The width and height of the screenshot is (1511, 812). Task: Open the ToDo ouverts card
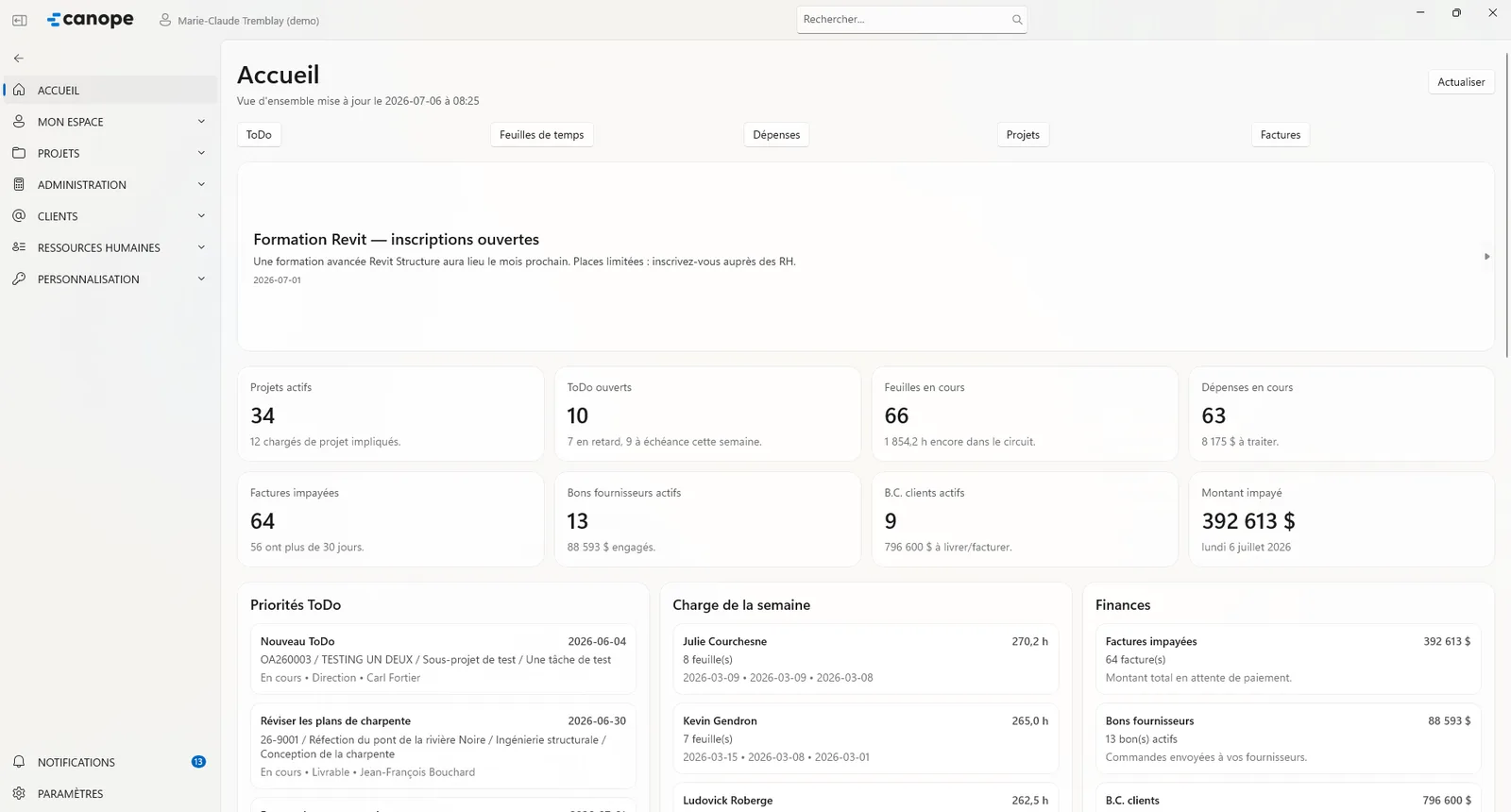pos(707,414)
